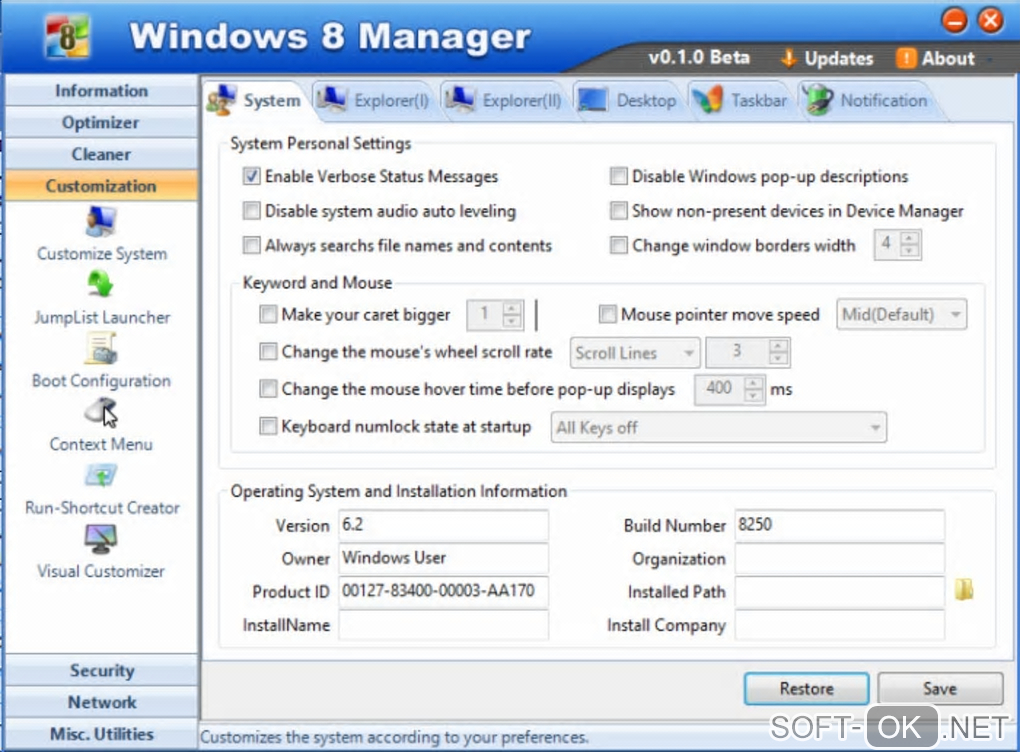Click the empty Organization field

[x=840, y=558]
